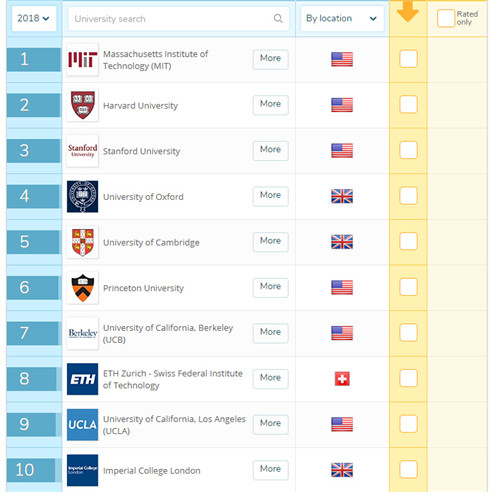Click the Princeton shield logo
Viewport: 500px width, 492px height.
83,288
